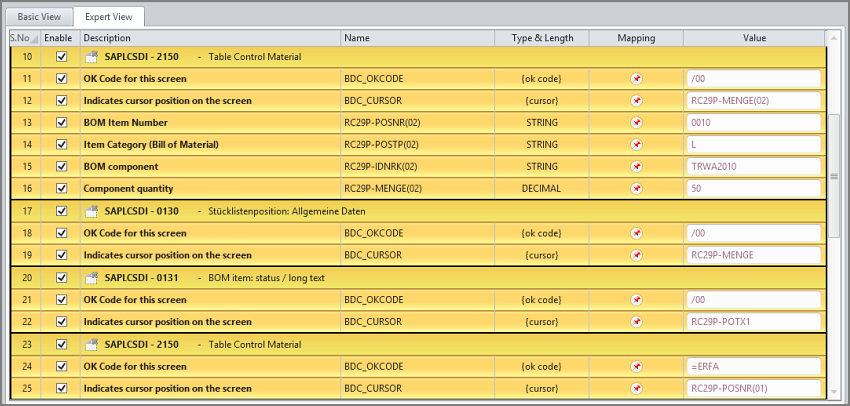
Task: Click the Value column header
Action: (754, 38)
